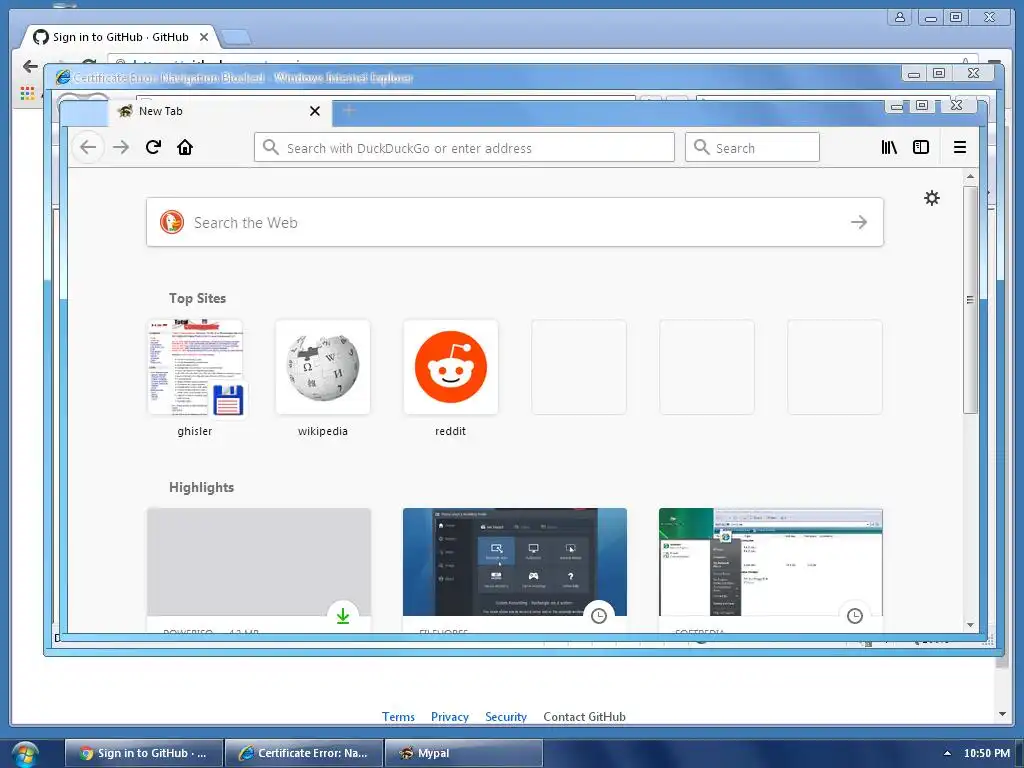
Task: Open Contact GitHub link
Action: tap(584, 716)
